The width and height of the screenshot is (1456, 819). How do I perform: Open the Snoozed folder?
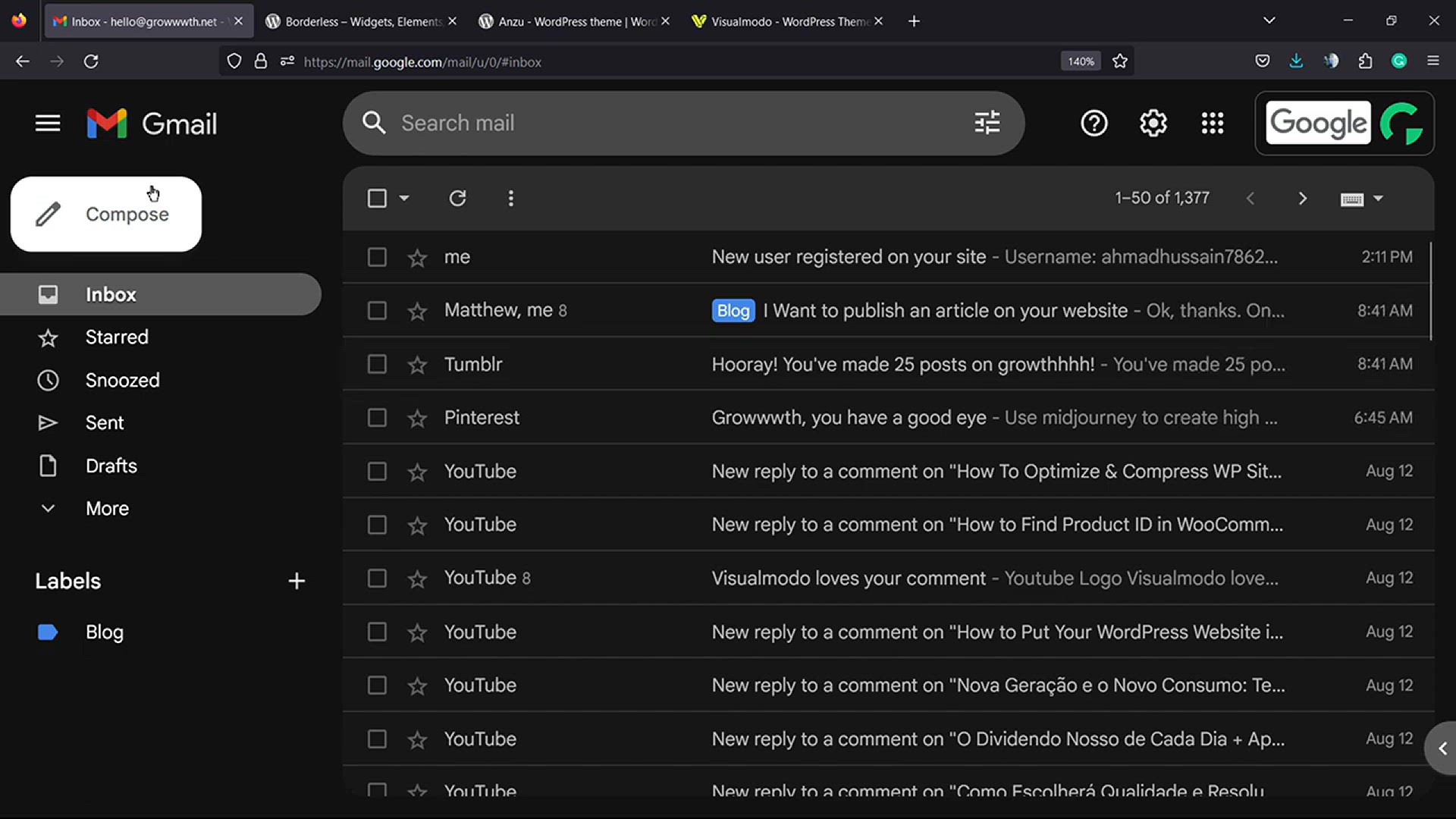pos(161,380)
